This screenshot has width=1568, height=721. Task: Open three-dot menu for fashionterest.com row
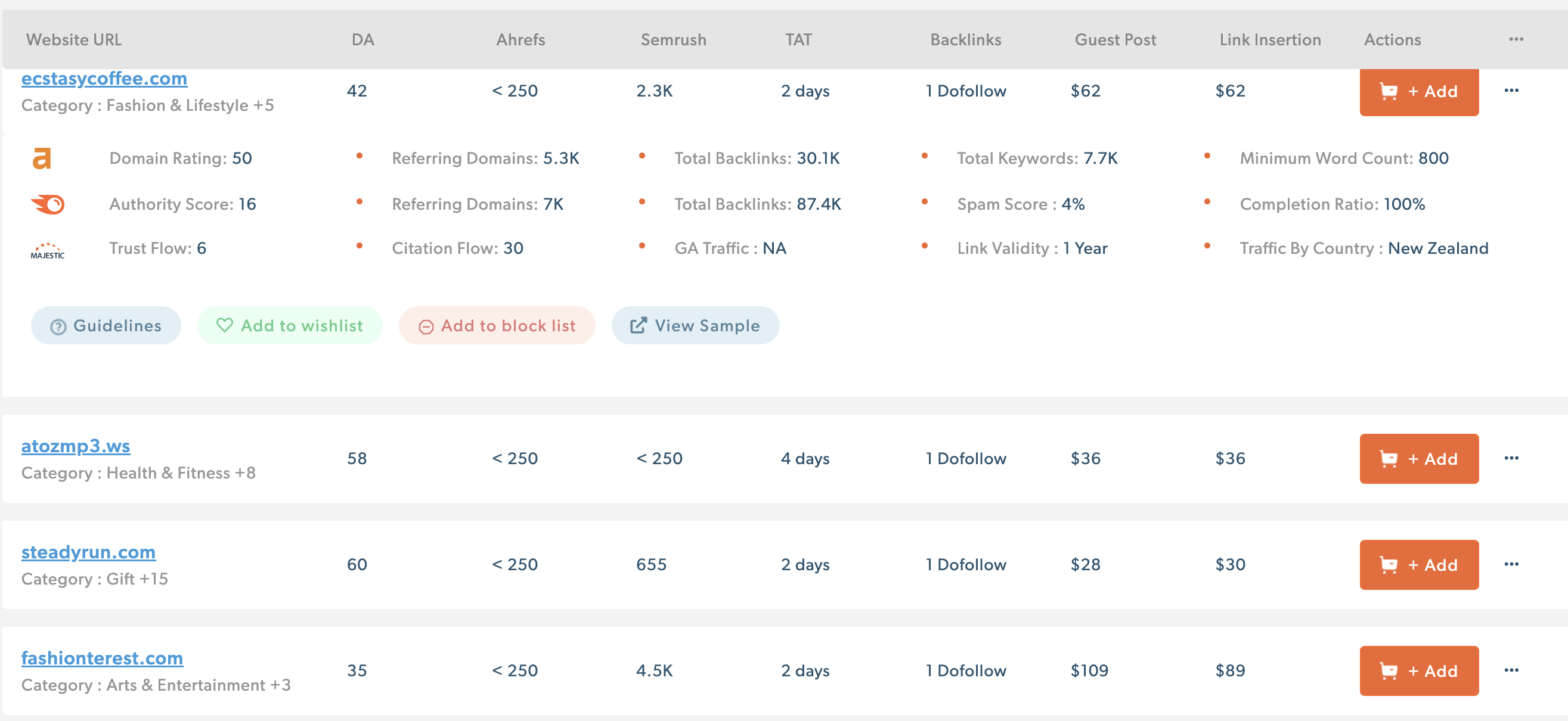click(1511, 670)
